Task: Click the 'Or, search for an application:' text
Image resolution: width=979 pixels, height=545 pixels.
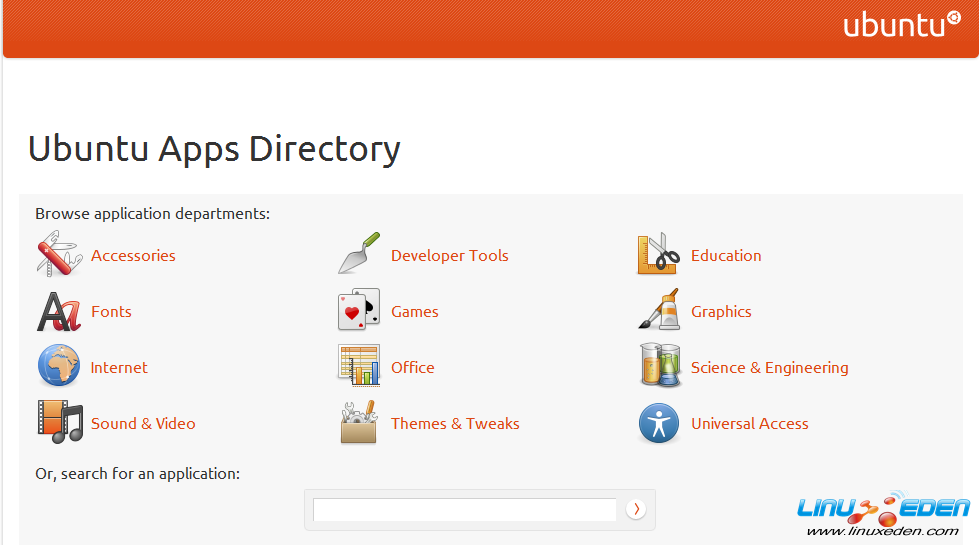Action: (137, 474)
